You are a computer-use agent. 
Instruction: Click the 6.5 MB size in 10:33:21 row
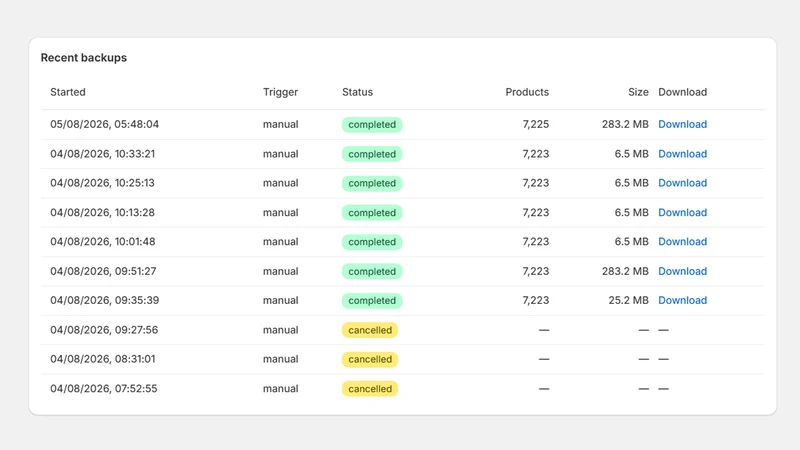point(632,154)
